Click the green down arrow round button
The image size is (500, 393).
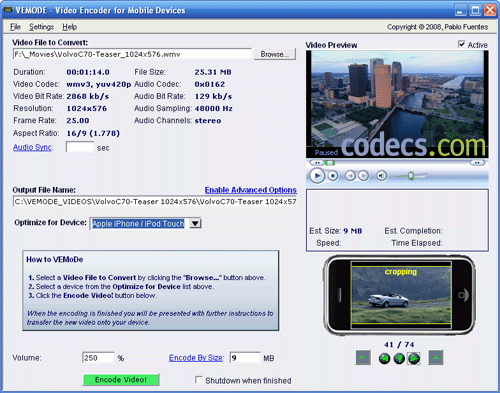(399, 358)
